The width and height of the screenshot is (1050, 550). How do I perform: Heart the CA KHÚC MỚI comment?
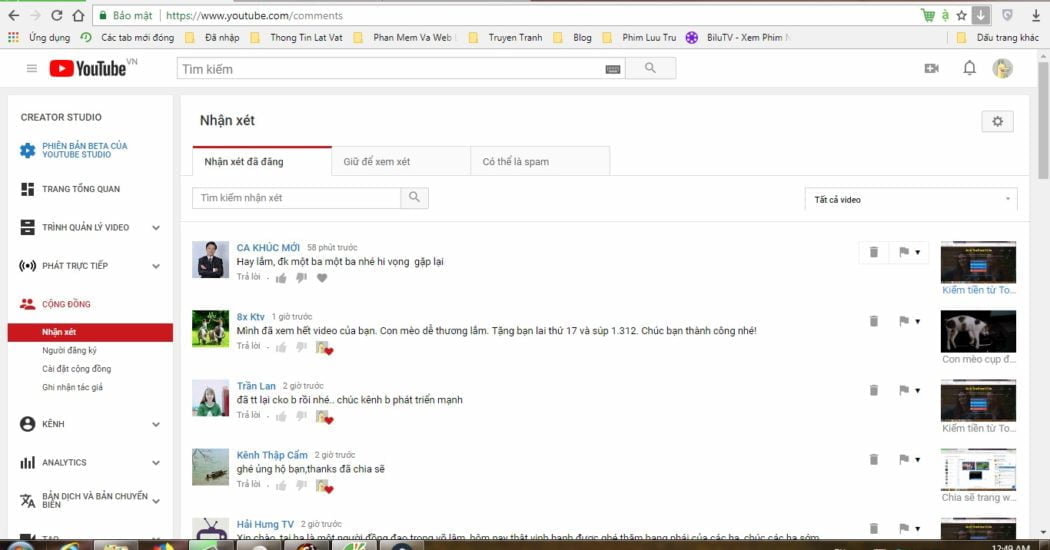click(322, 277)
